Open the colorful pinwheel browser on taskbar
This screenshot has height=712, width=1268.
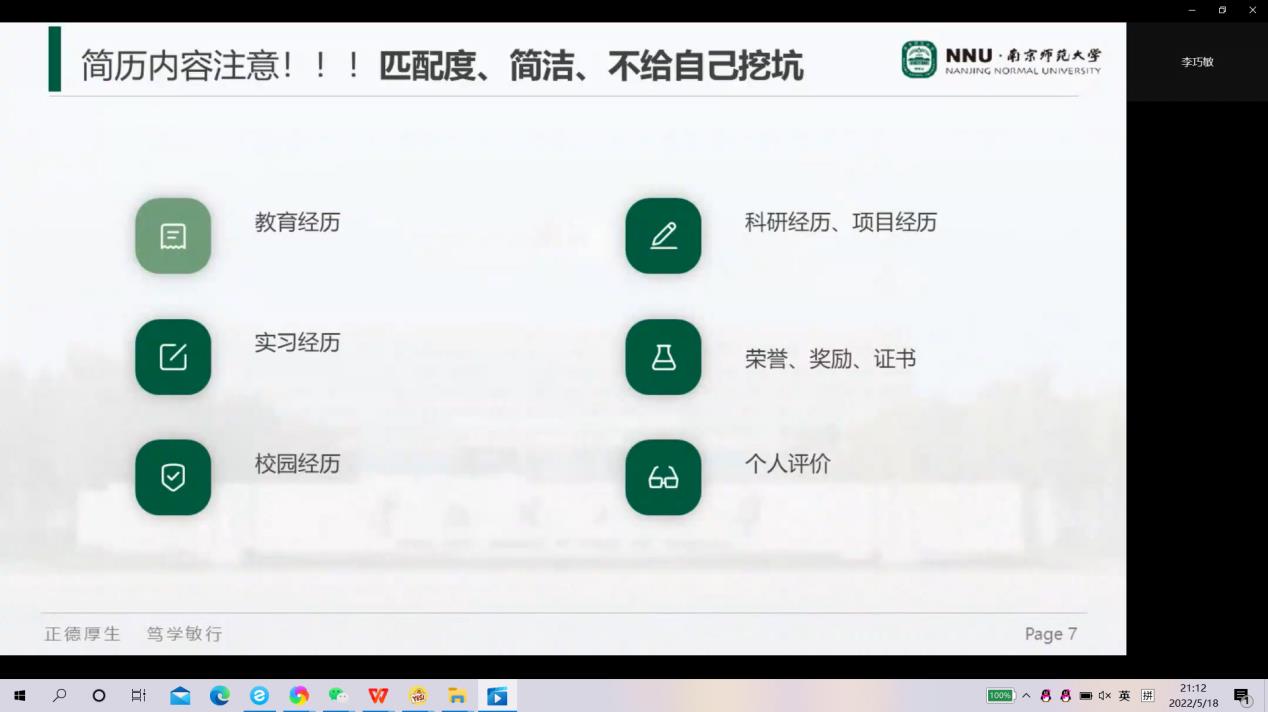click(x=299, y=696)
